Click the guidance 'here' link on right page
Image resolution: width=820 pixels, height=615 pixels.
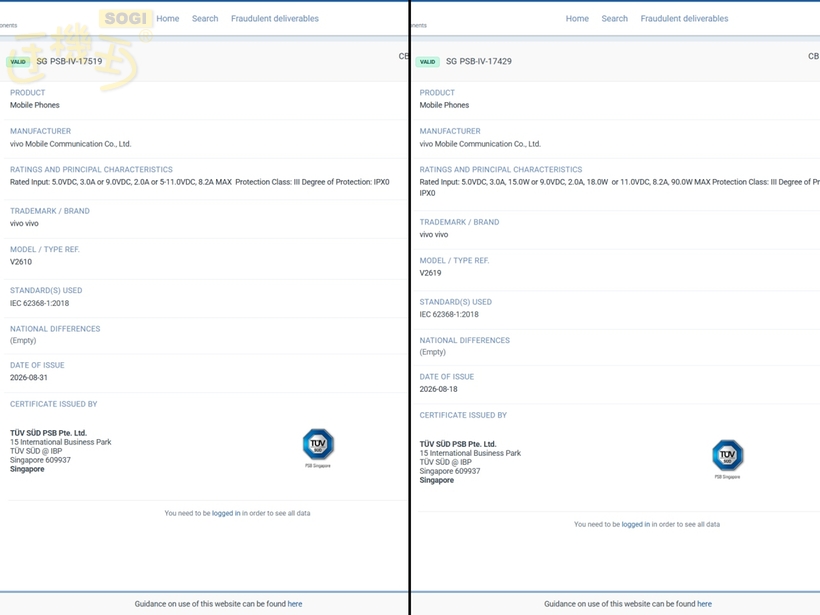(x=704, y=603)
